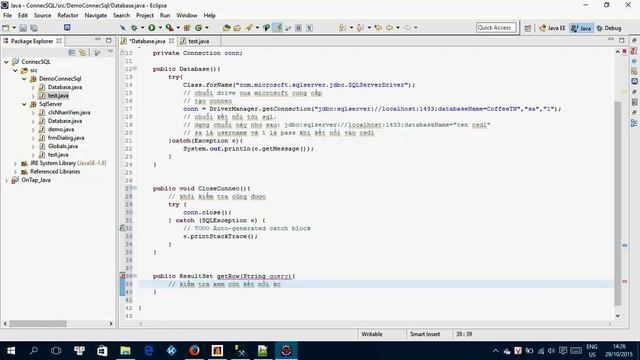The width and height of the screenshot is (640, 360).
Task: Click the External Tools run icon
Action: point(169,28)
